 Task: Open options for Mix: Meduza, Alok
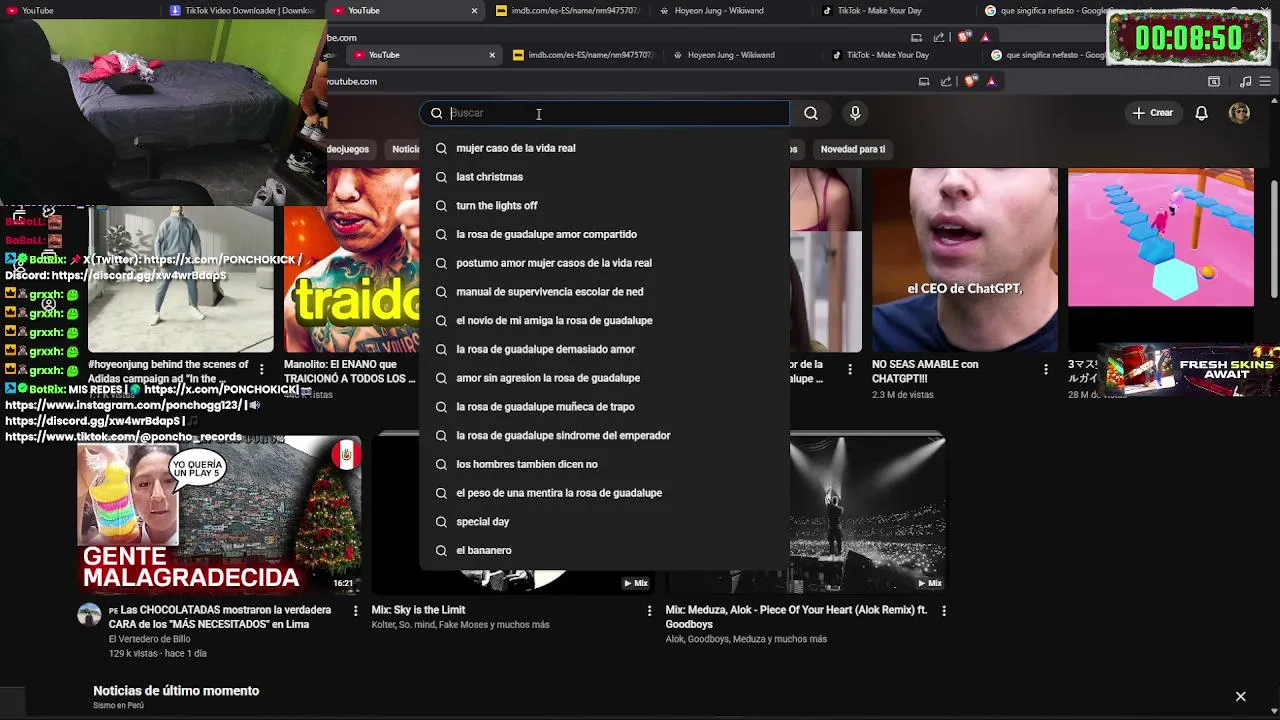943,610
